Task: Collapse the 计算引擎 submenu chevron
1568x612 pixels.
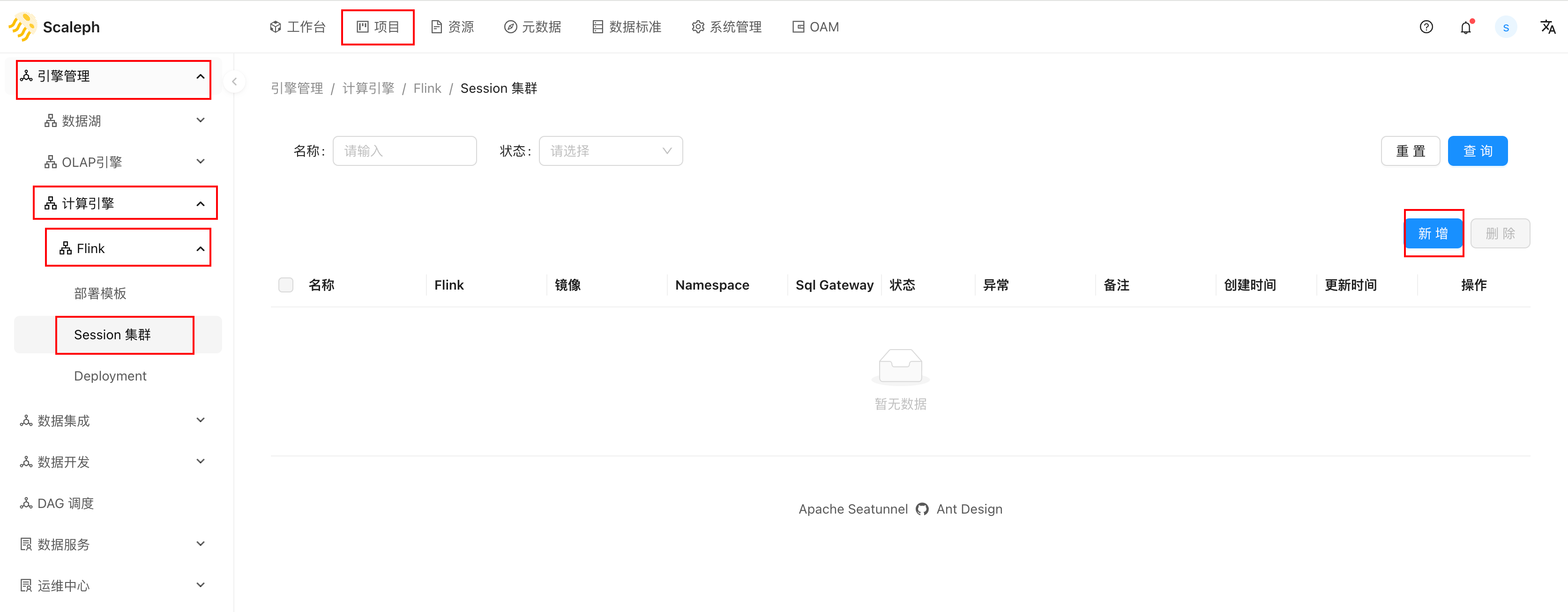Action: (x=200, y=204)
